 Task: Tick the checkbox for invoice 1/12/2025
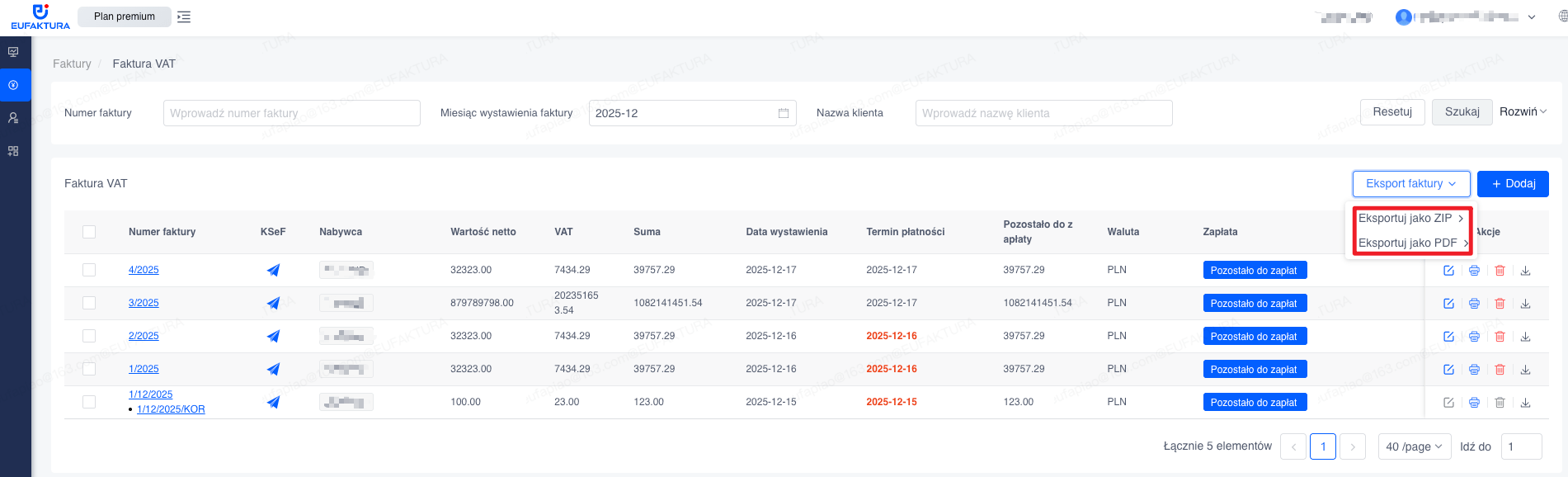[89, 402]
